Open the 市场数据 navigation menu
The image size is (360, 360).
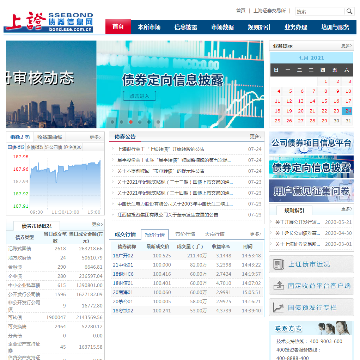click(x=222, y=27)
